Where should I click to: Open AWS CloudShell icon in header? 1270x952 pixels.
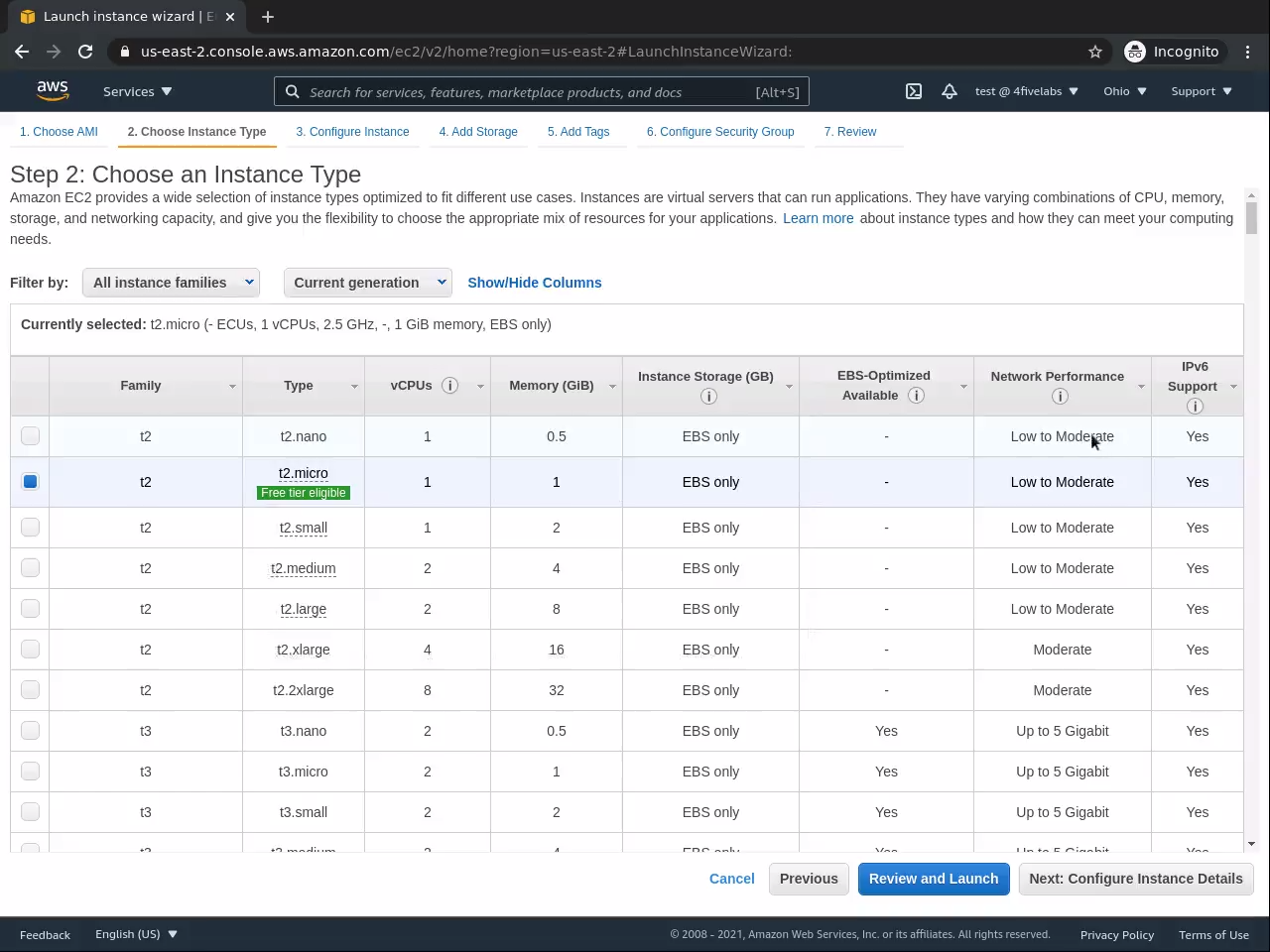[914, 91]
